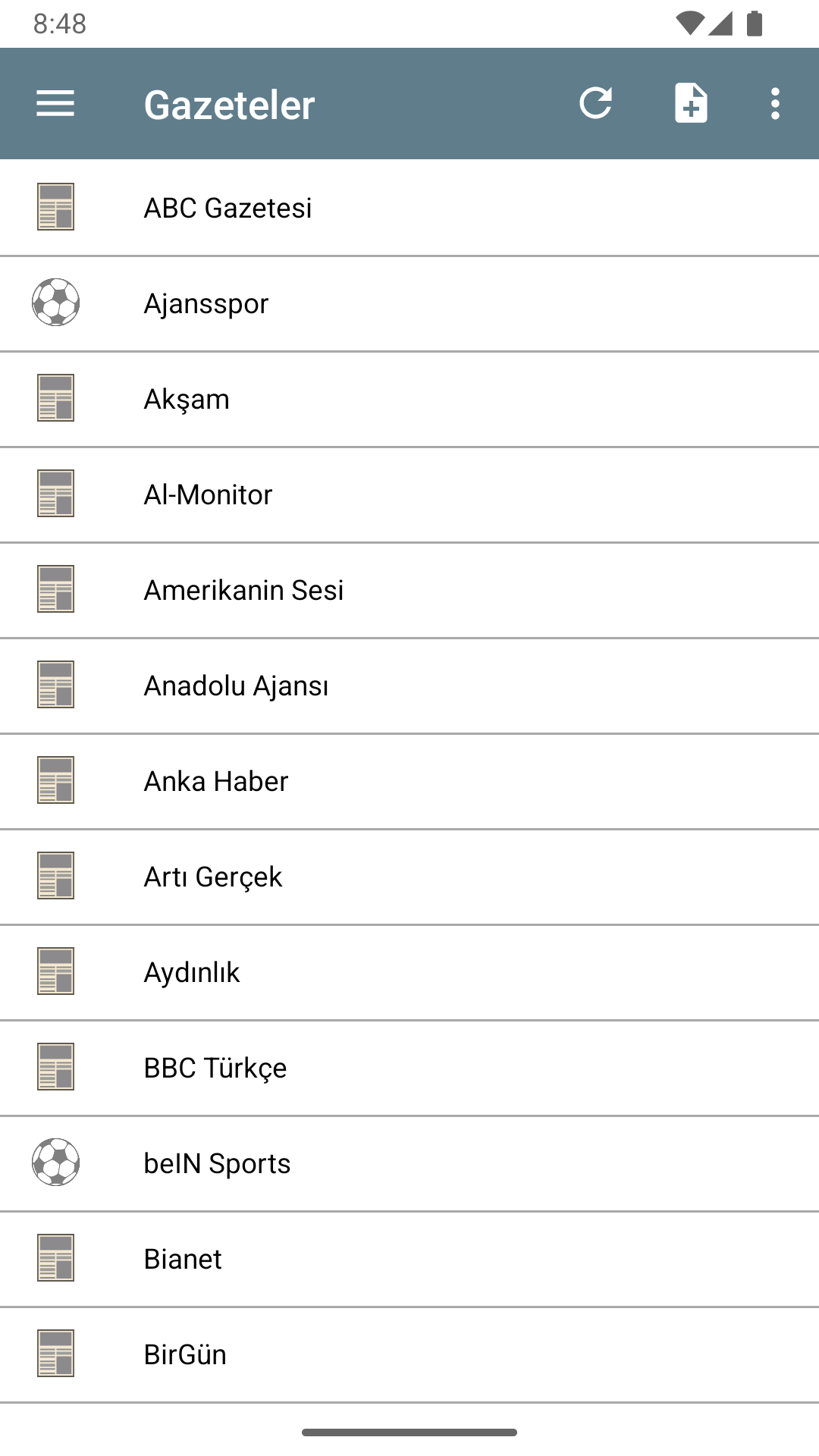
Task: Open Amerikanin Sesi news source
Action: pyautogui.click(x=243, y=590)
